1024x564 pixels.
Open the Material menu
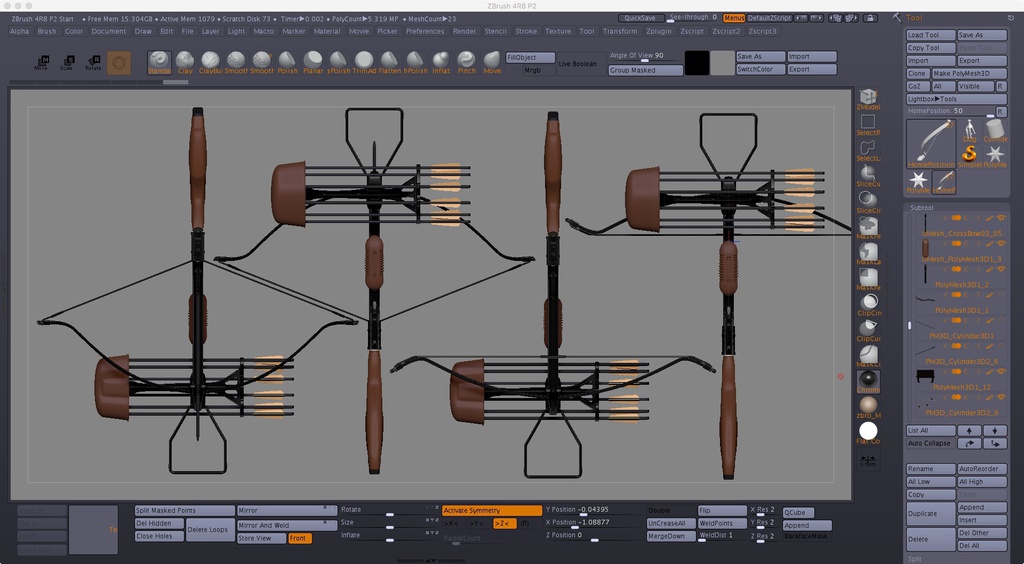point(327,31)
